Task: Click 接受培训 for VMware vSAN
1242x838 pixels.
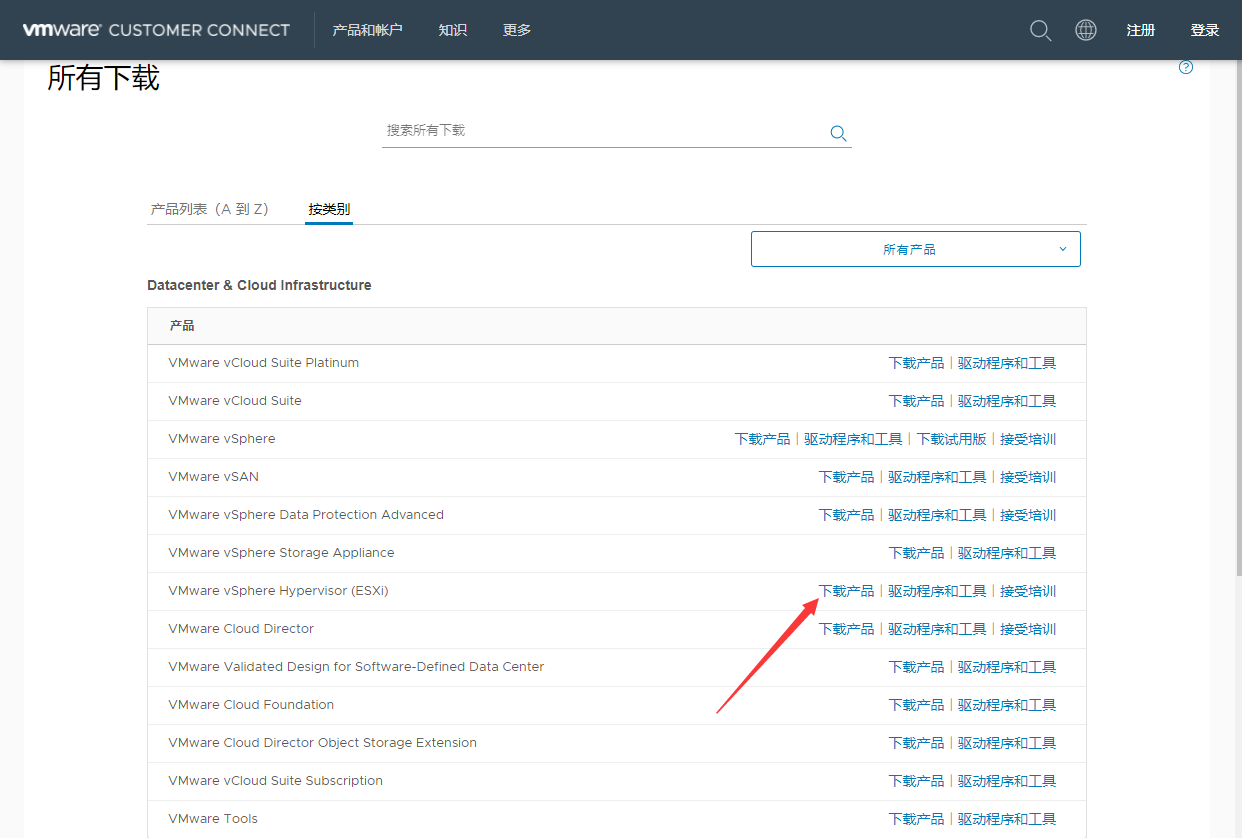Action: [1028, 477]
